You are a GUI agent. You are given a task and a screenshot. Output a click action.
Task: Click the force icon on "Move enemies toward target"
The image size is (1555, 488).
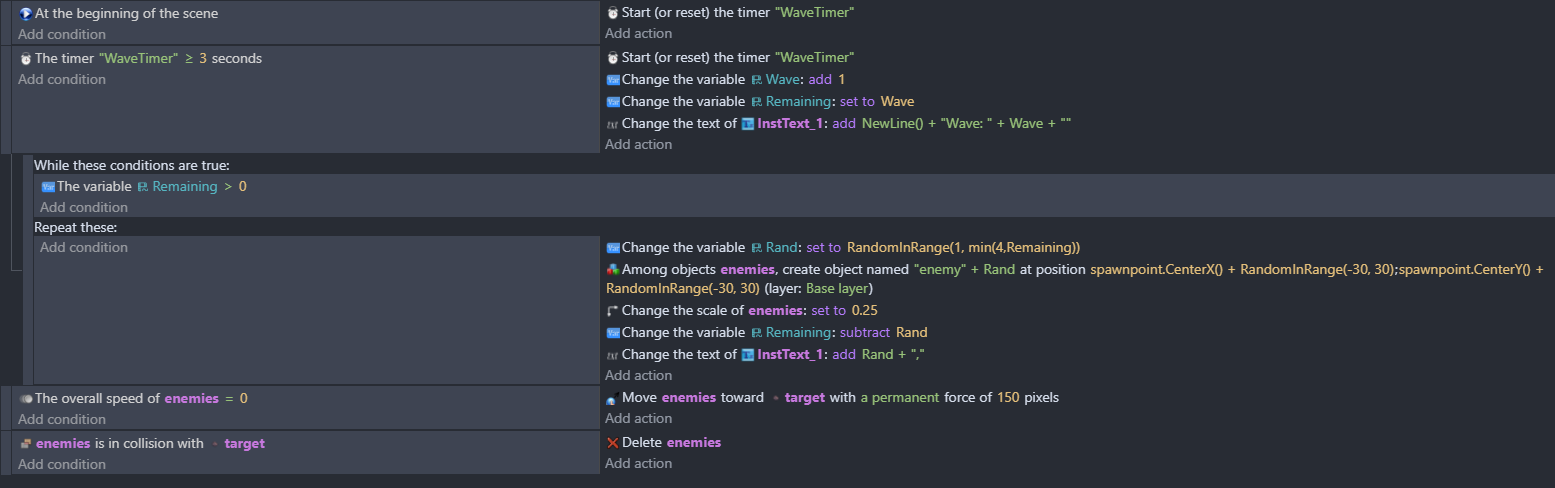pyautogui.click(x=613, y=399)
